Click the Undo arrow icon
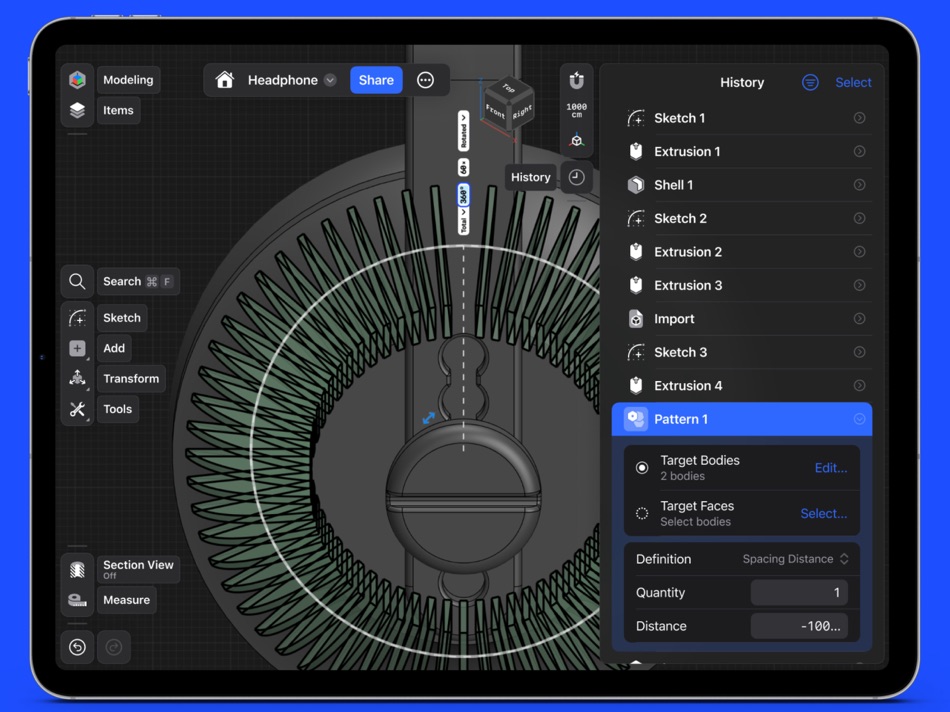Screen dimensions: 950x712 tap(77, 647)
